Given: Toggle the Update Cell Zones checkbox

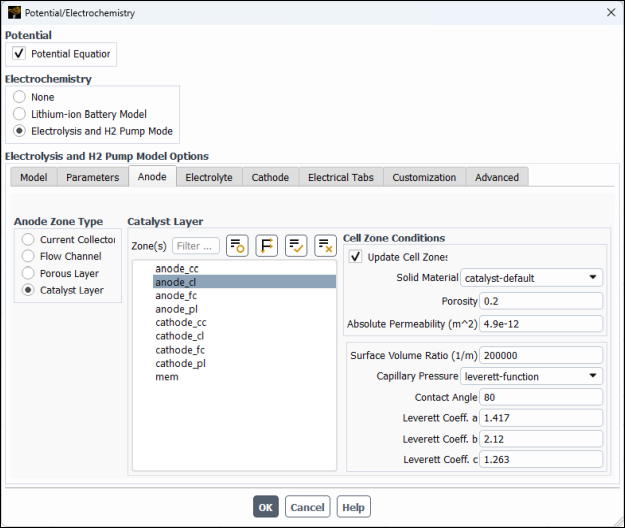Looking at the screenshot, I should [x=355, y=257].
